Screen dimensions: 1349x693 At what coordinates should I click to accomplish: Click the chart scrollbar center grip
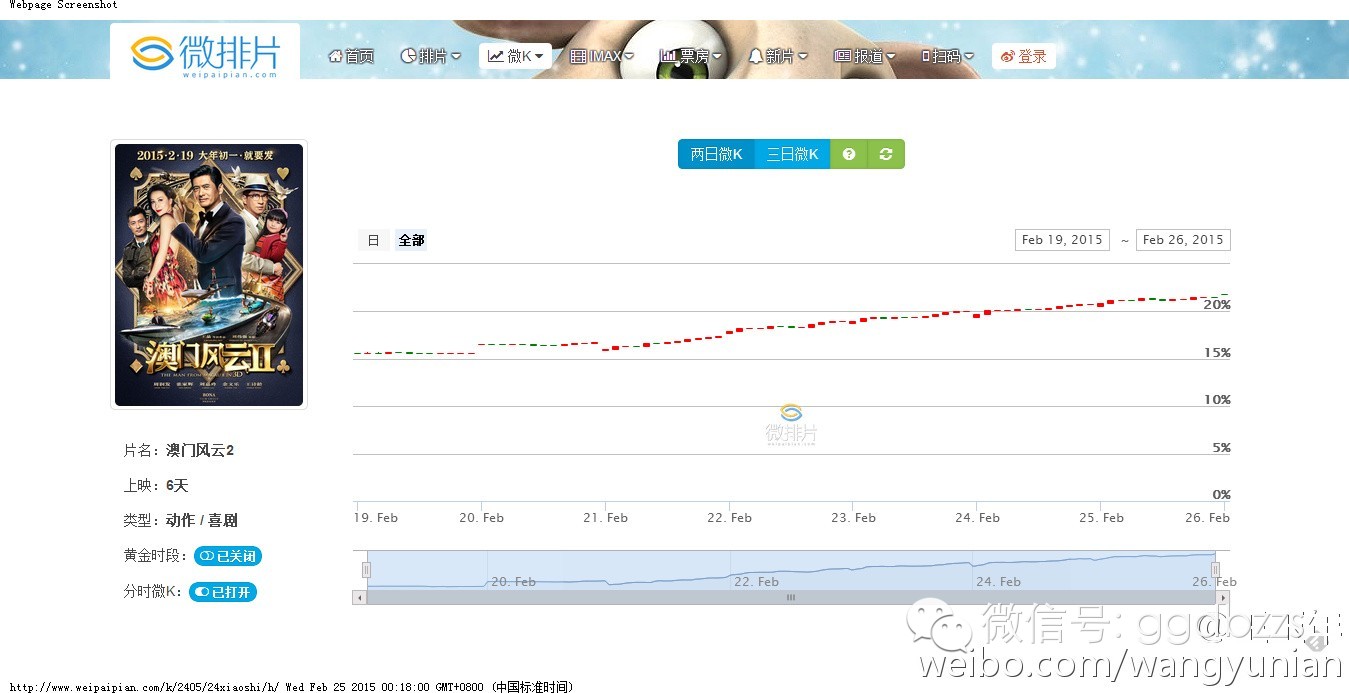(x=791, y=597)
